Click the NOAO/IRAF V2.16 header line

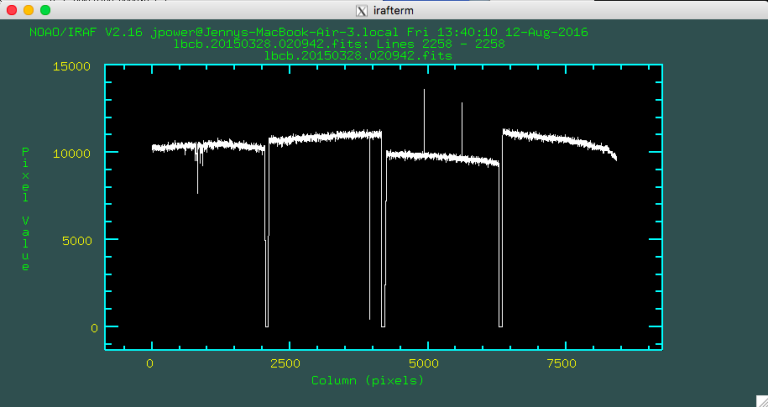point(309,32)
